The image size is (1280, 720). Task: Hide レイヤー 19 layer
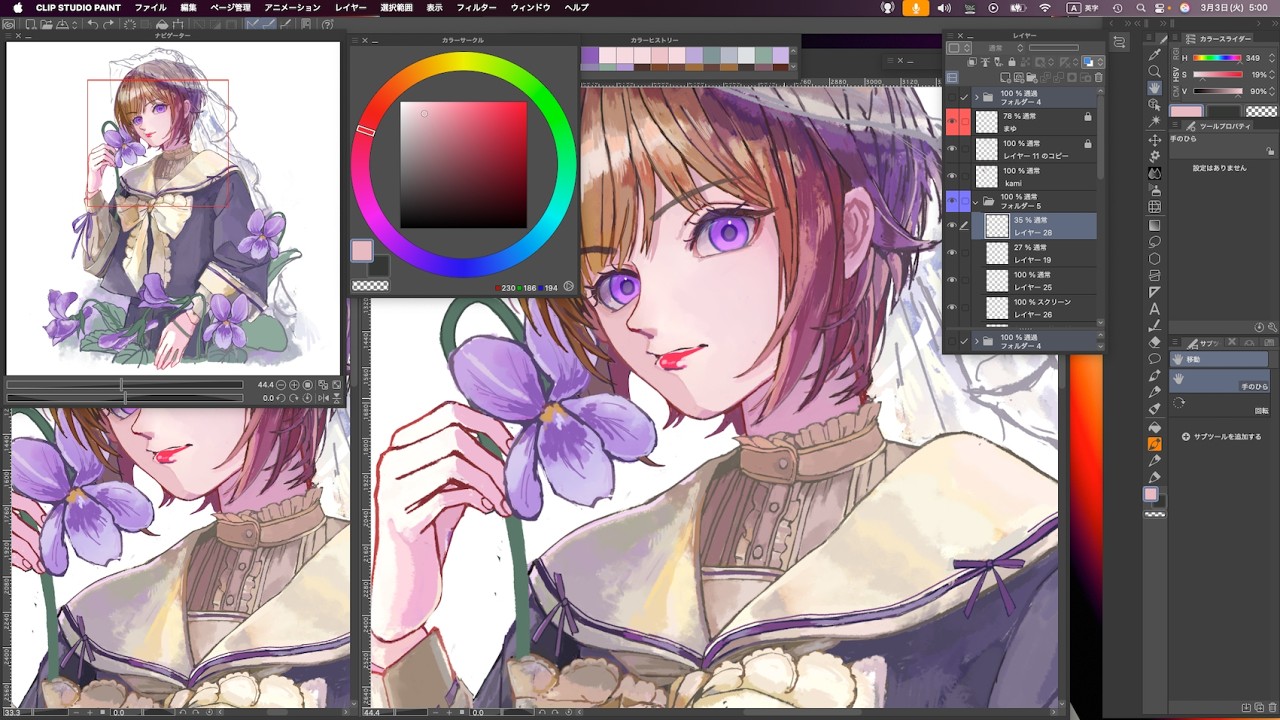coord(951,253)
